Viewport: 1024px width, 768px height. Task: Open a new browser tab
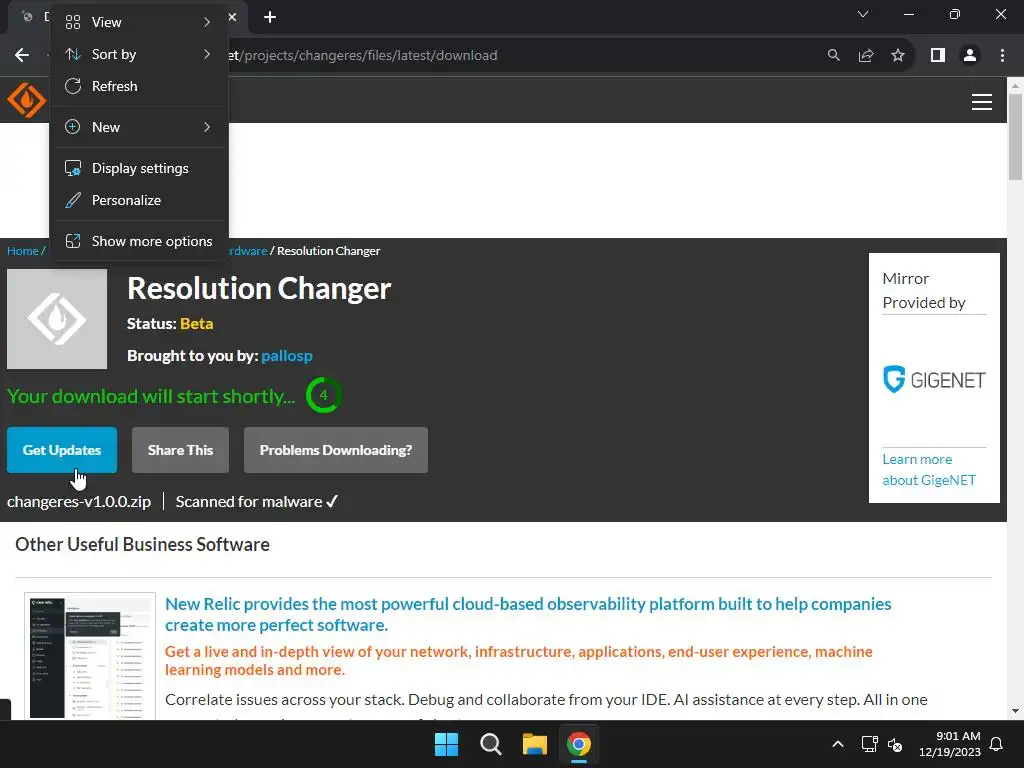tap(270, 17)
